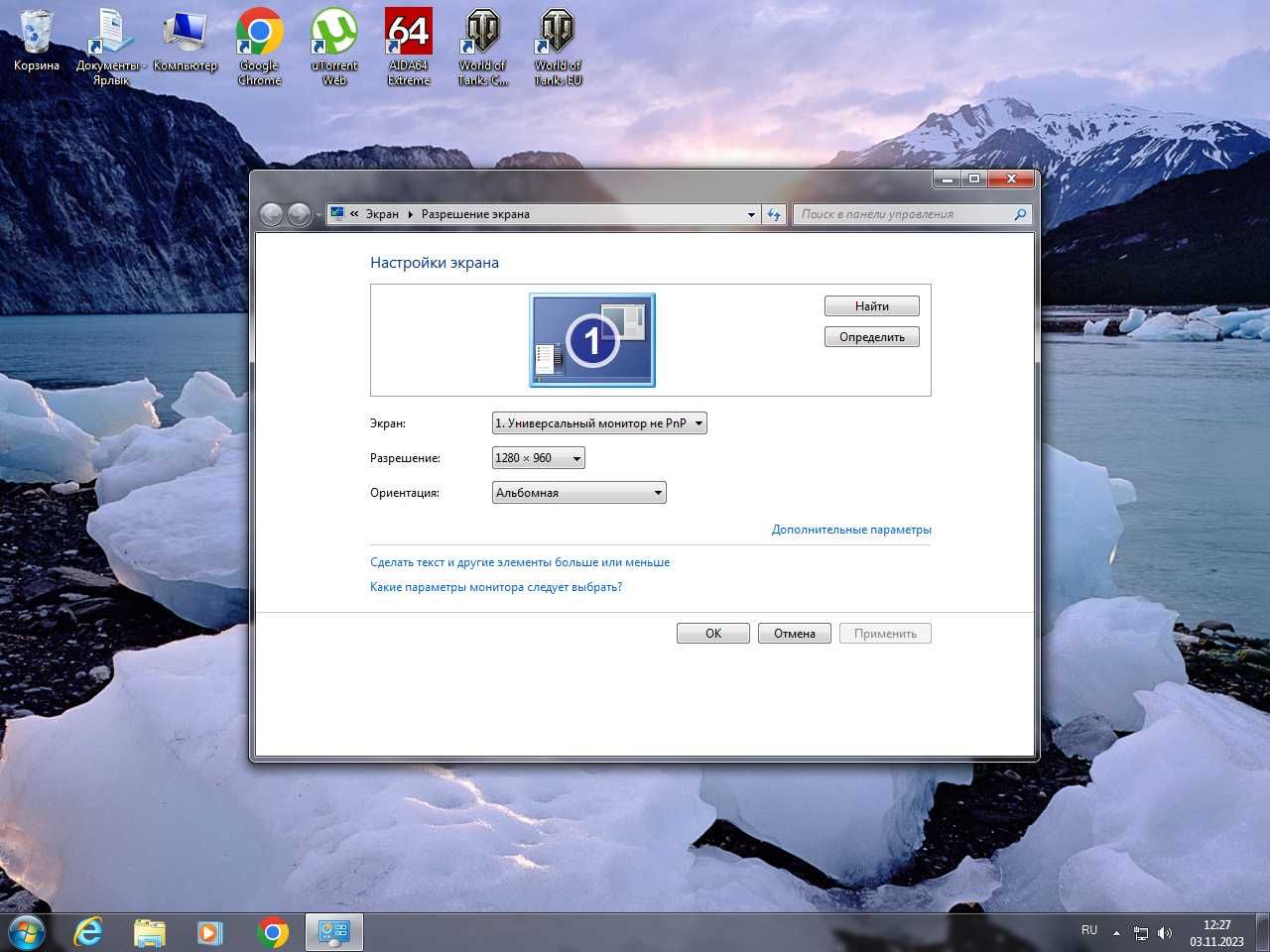1270x952 pixels.
Task: Click the forward navigation arrow
Action: pyautogui.click(x=299, y=214)
